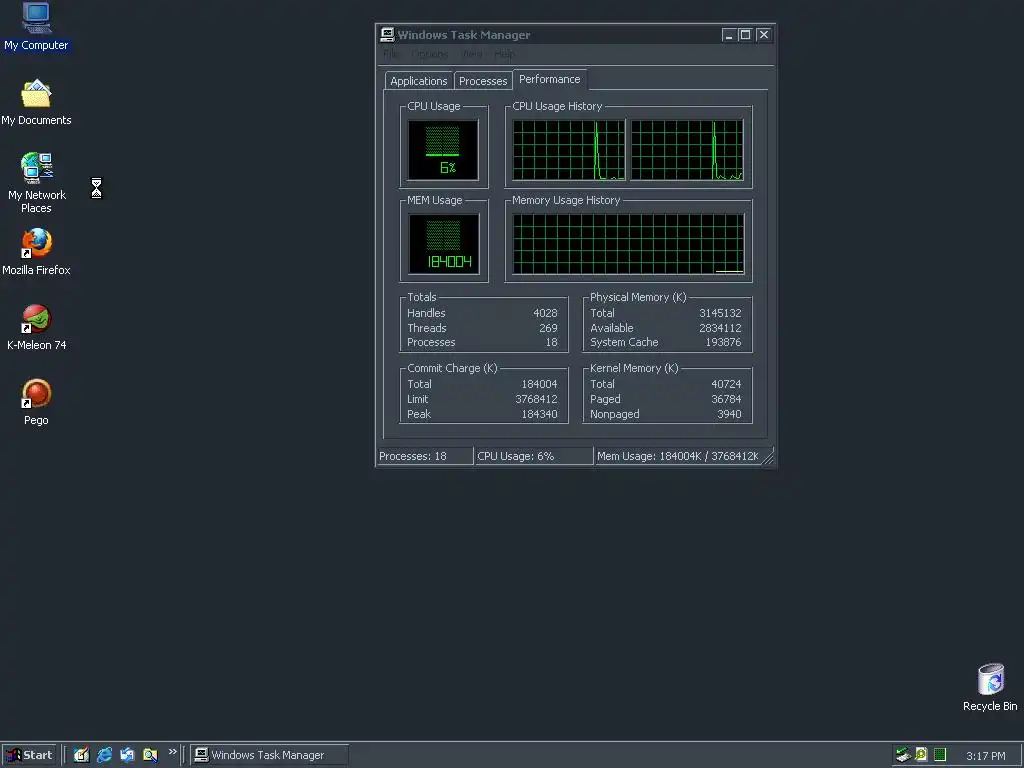
Task: Open the View menu in Task Manager
Action: click(472, 54)
